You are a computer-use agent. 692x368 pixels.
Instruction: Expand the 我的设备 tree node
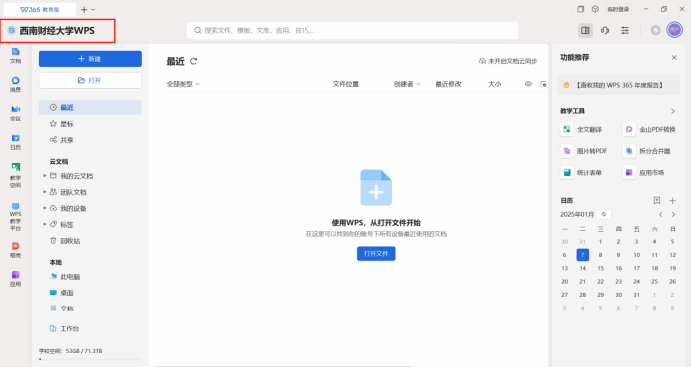(45, 208)
